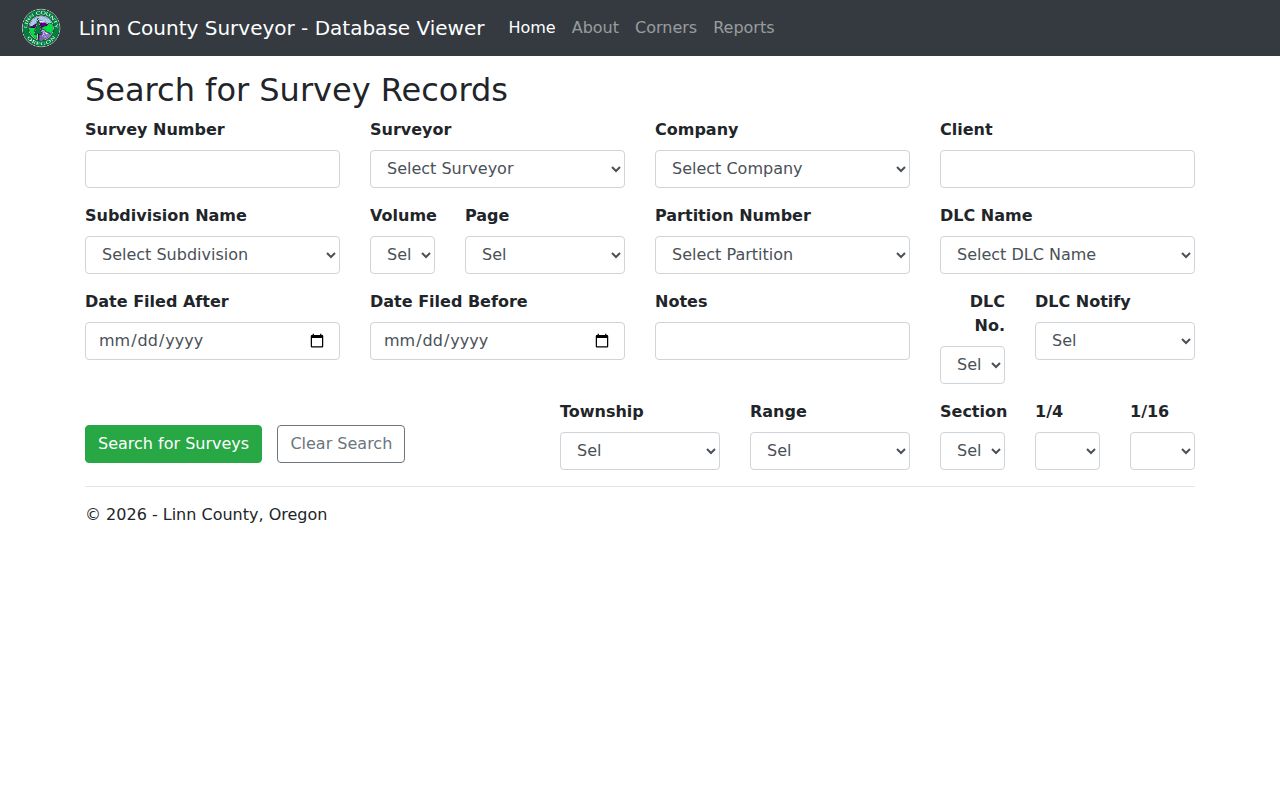Open the 1/4 section dropdown
Image resolution: width=1280 pixels, height=800 pixels.
click(x=1067, y=451)
